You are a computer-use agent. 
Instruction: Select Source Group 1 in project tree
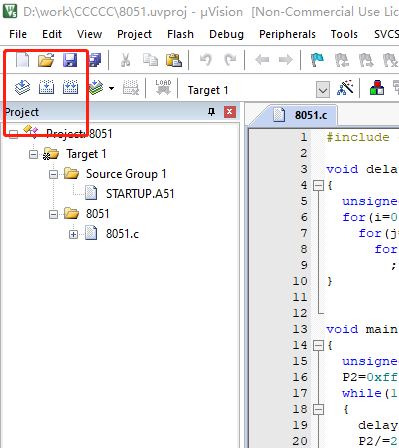pos(126,174)
